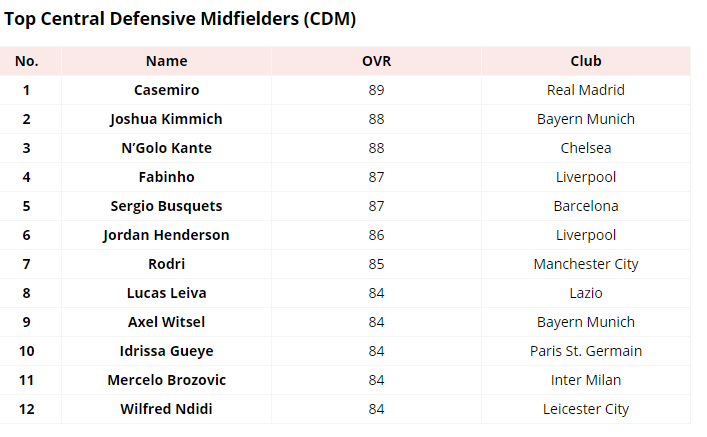The width and height of the screenshot is (707, 437).
Task: Click the 'Top Central Defensive Midfielders (CDM)' heading
Action: (178, 18)
